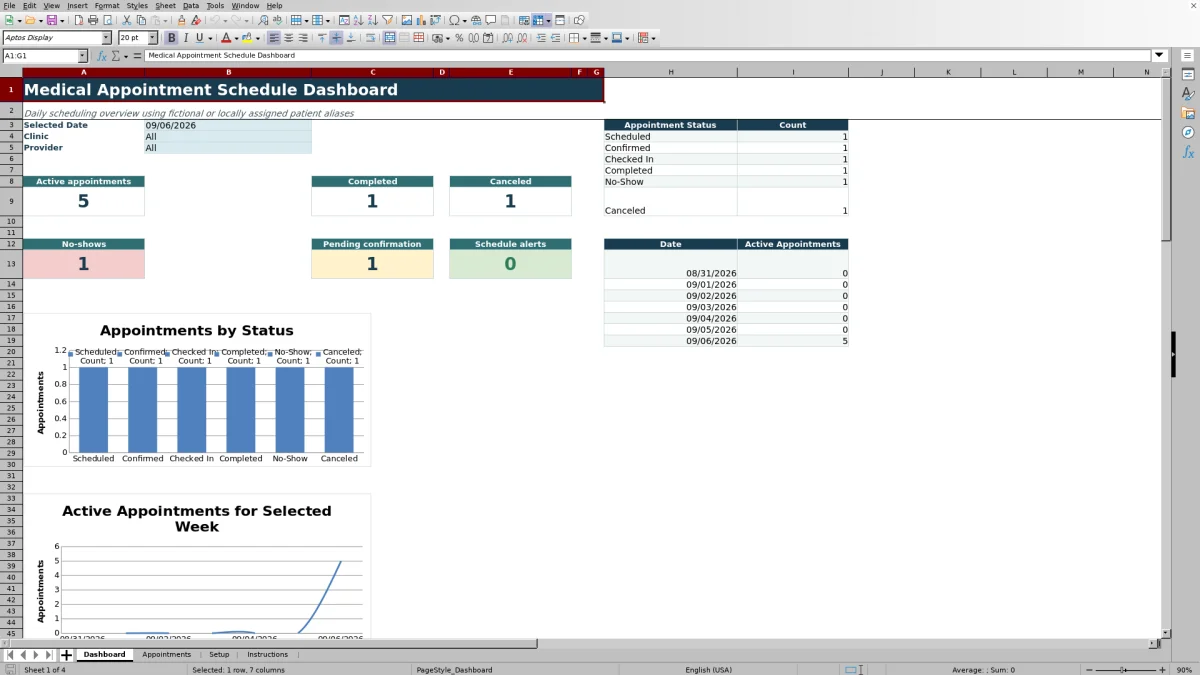Open the Sheet menu
1200x675 pixels.
click(165, 5)
